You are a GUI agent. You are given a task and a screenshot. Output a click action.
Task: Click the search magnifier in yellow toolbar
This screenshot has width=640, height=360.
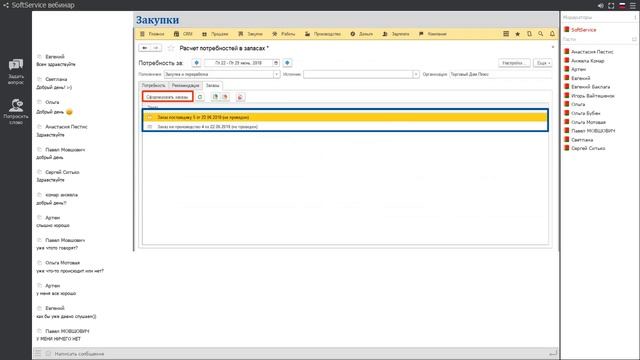tap(540, 34)
